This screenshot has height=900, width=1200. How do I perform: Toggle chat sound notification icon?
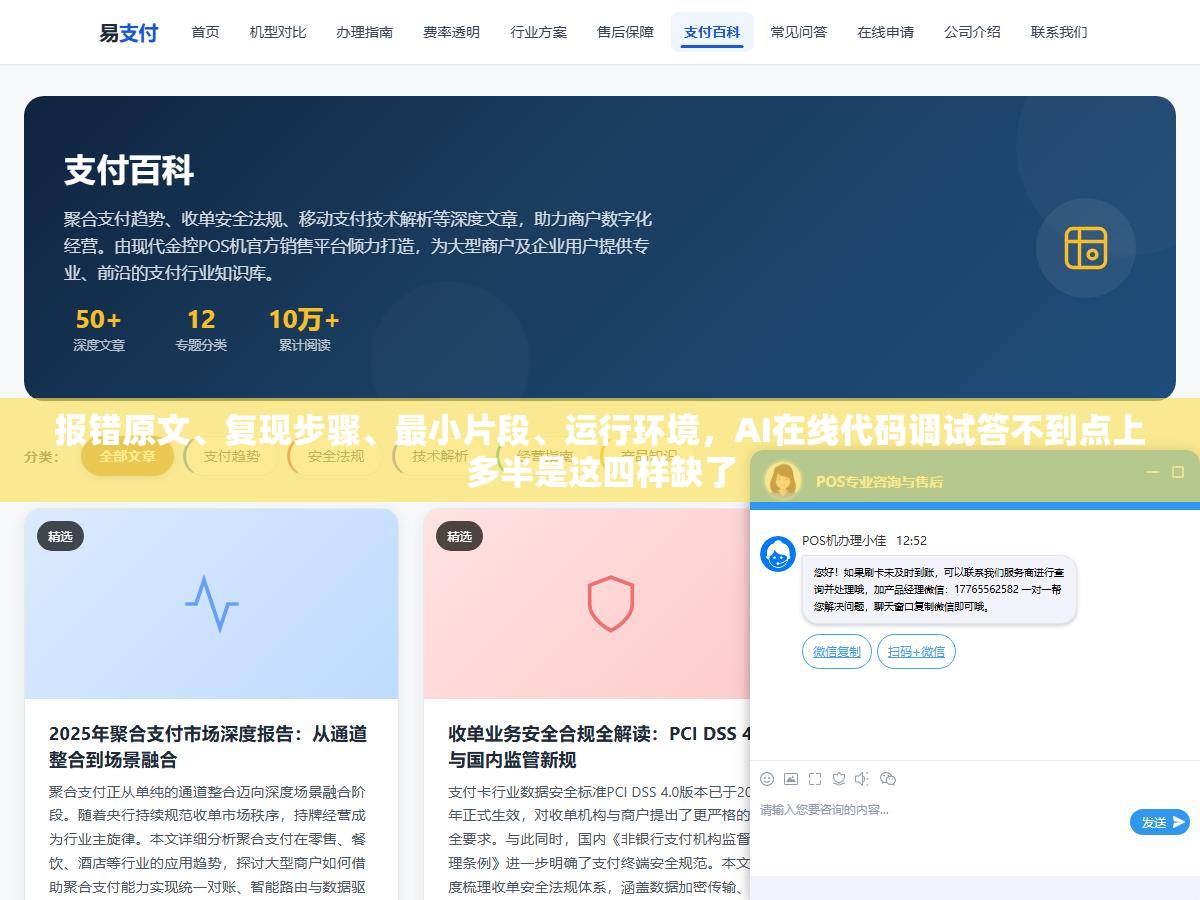(863, 778)
